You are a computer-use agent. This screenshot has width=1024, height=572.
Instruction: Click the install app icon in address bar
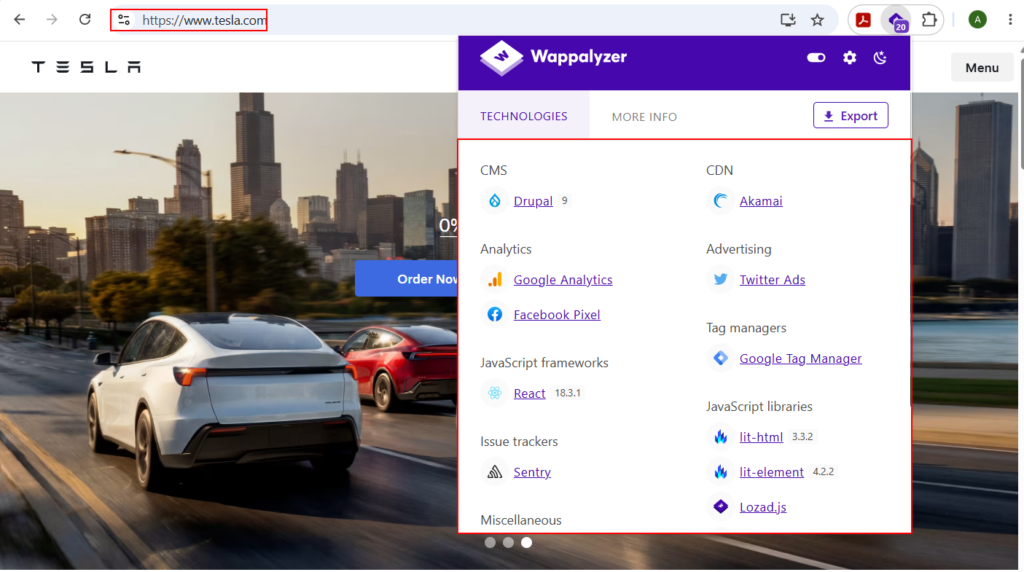[x=788, y=20]
